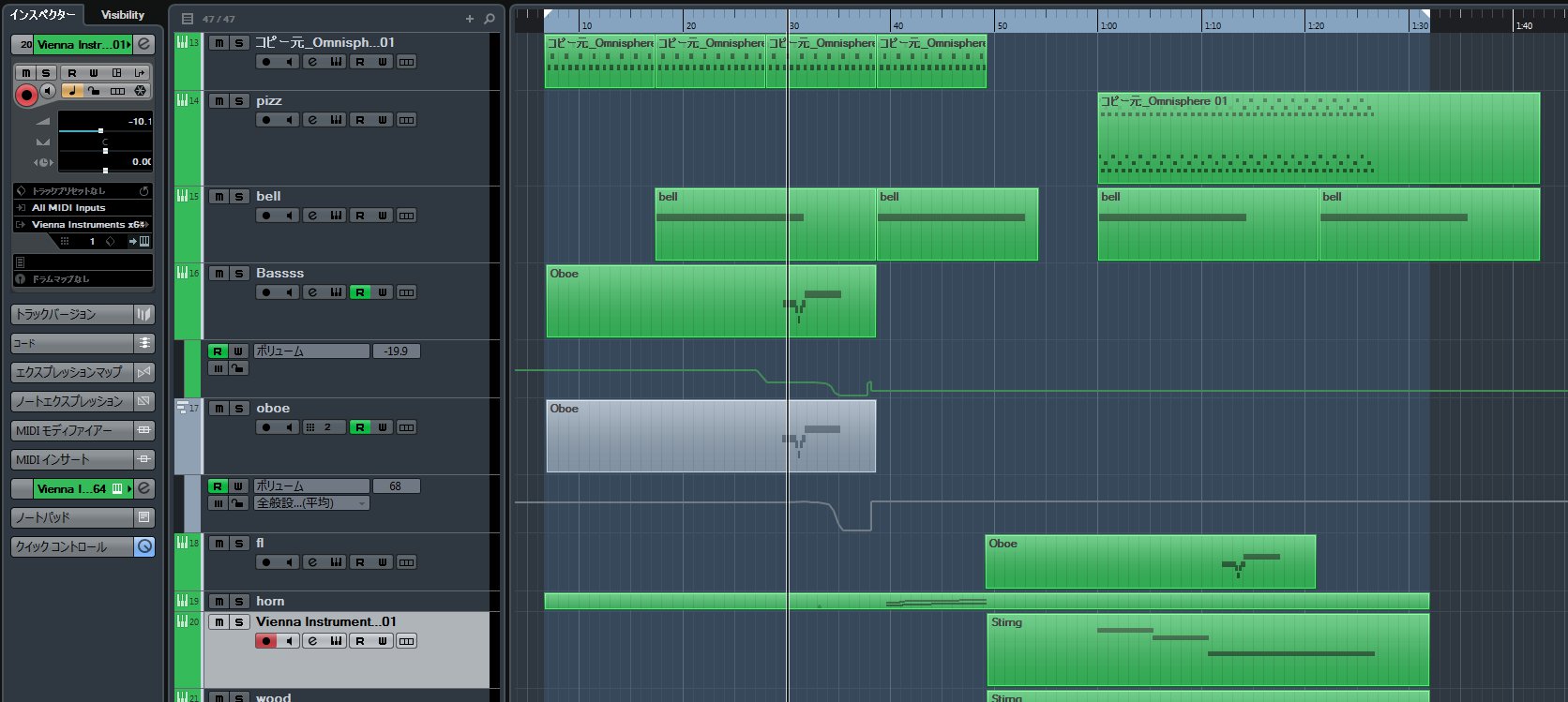Toggle read automation on Bassss track
Viewport: 1568px width, 702px height.
[x=359, y=292]
